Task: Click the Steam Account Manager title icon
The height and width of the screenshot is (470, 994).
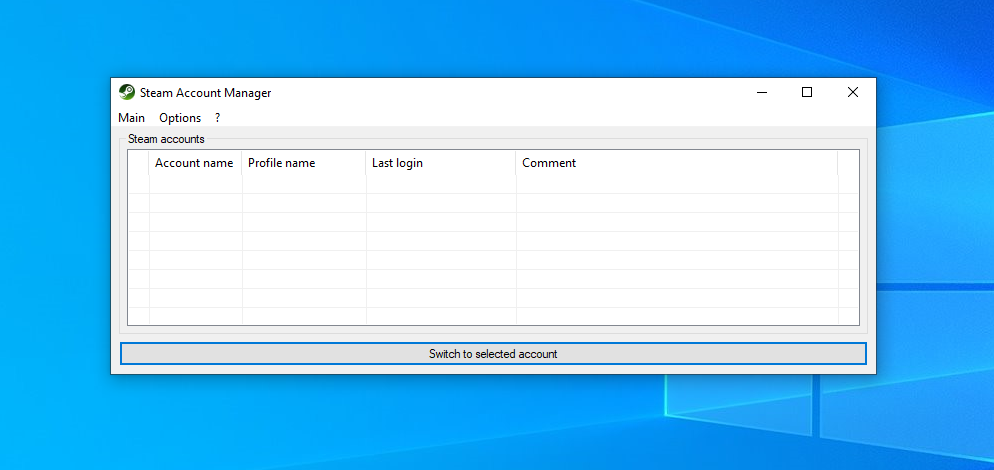Action: coord(127,93)
